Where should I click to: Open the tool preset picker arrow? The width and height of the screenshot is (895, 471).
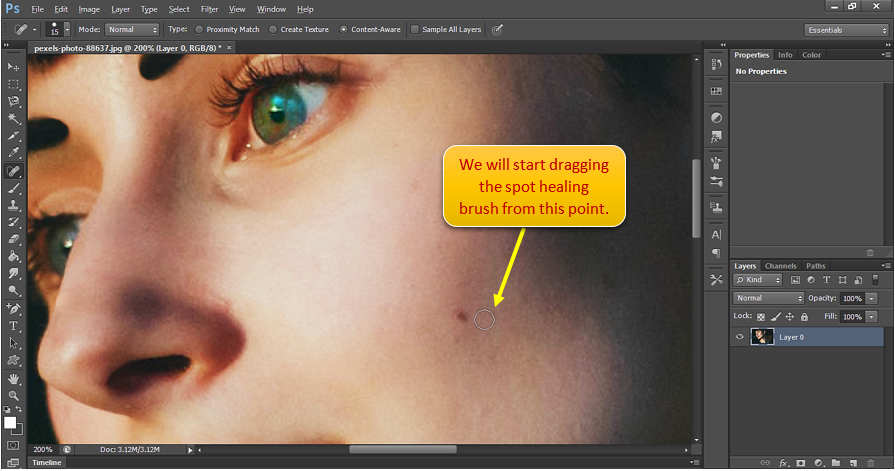[x=34, y=30]
